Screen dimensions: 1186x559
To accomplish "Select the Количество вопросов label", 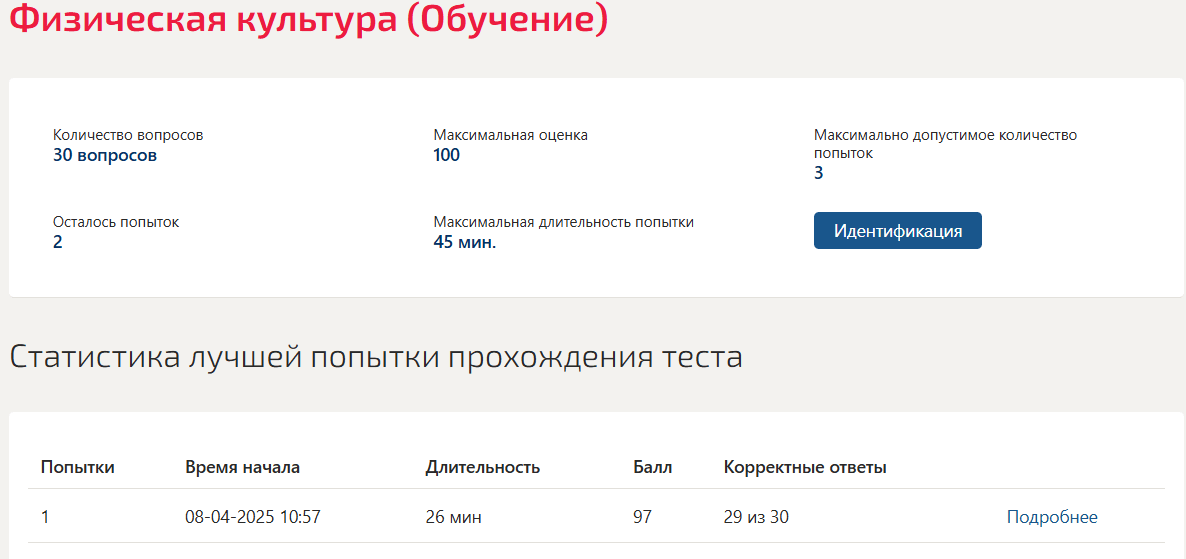I will (x=128, y=135).
